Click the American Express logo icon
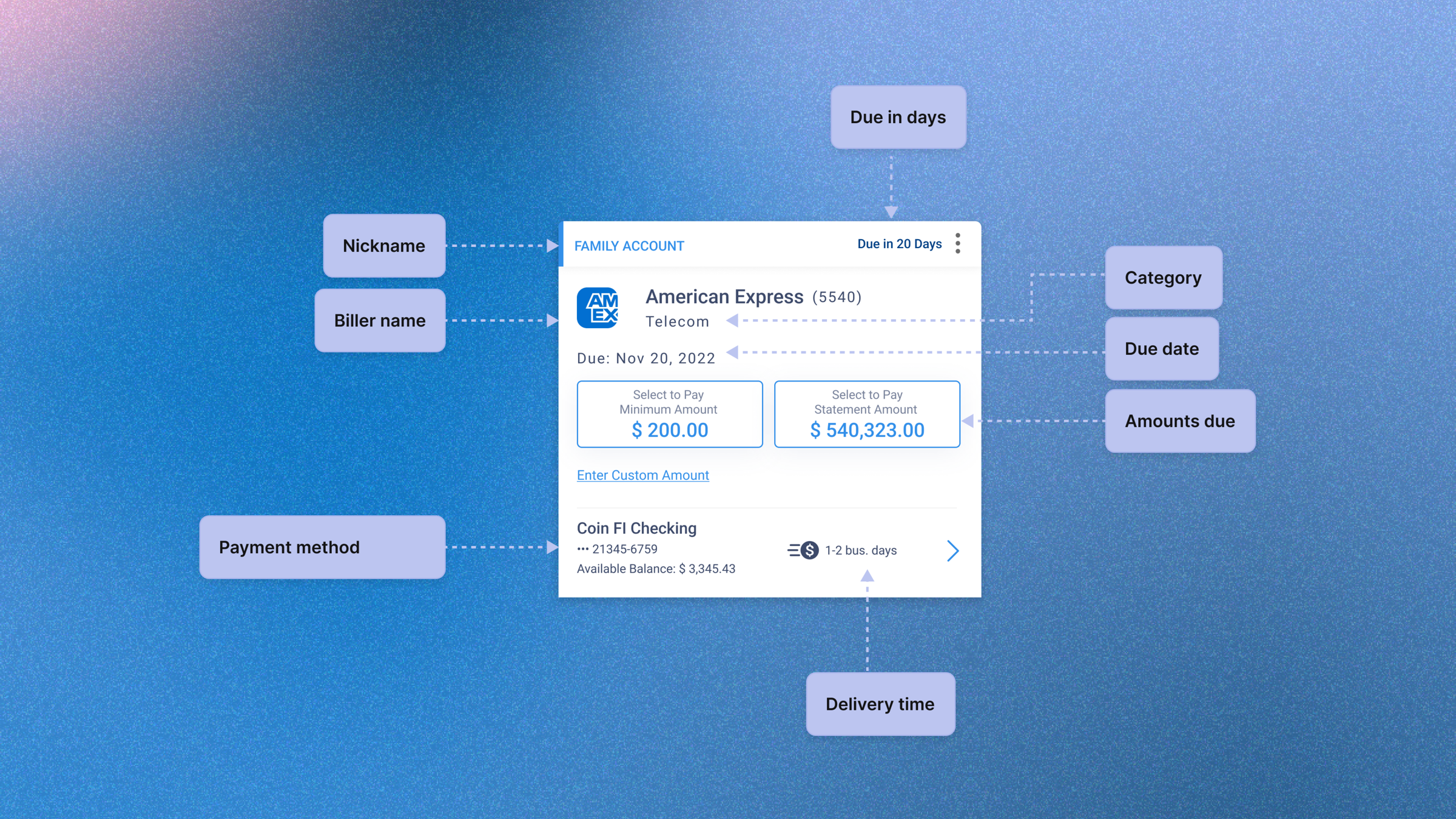This screenshot has height=819, width=1456. point(598,308)
